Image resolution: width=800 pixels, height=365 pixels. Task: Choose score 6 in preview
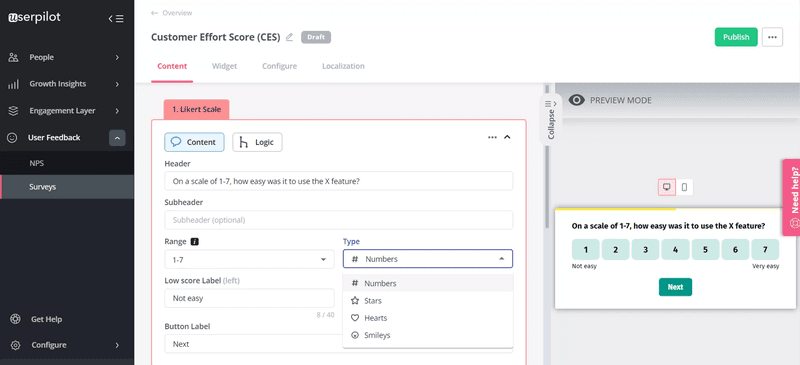click(x=735, y=250)
